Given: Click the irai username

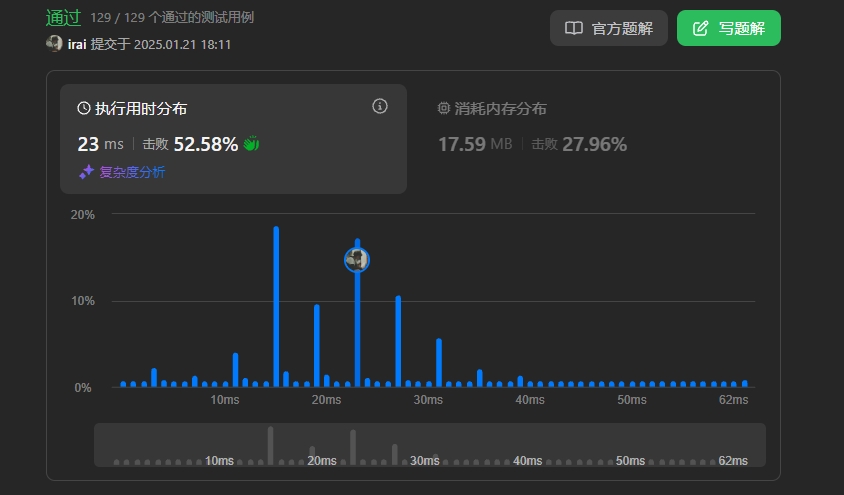Looking at the screenshot, I should coord(77,44).
